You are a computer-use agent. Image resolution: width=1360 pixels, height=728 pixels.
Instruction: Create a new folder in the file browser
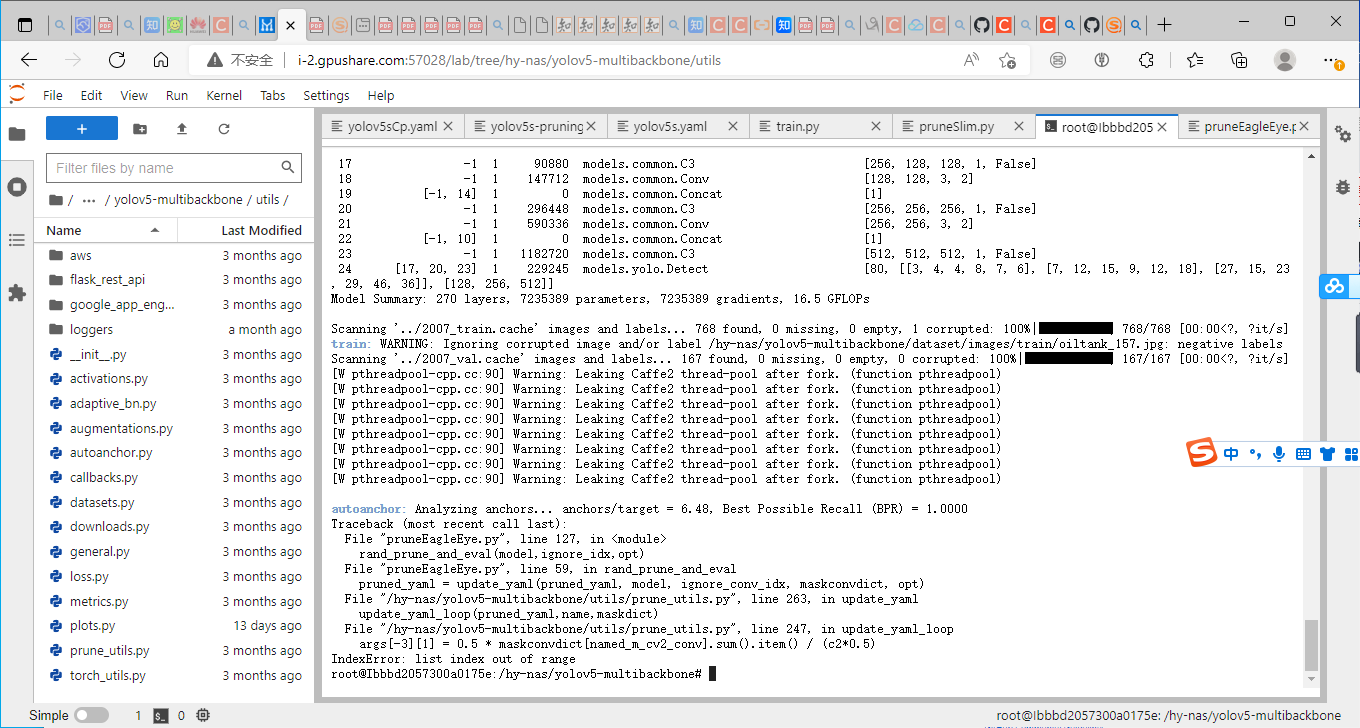tap(139, 128)
